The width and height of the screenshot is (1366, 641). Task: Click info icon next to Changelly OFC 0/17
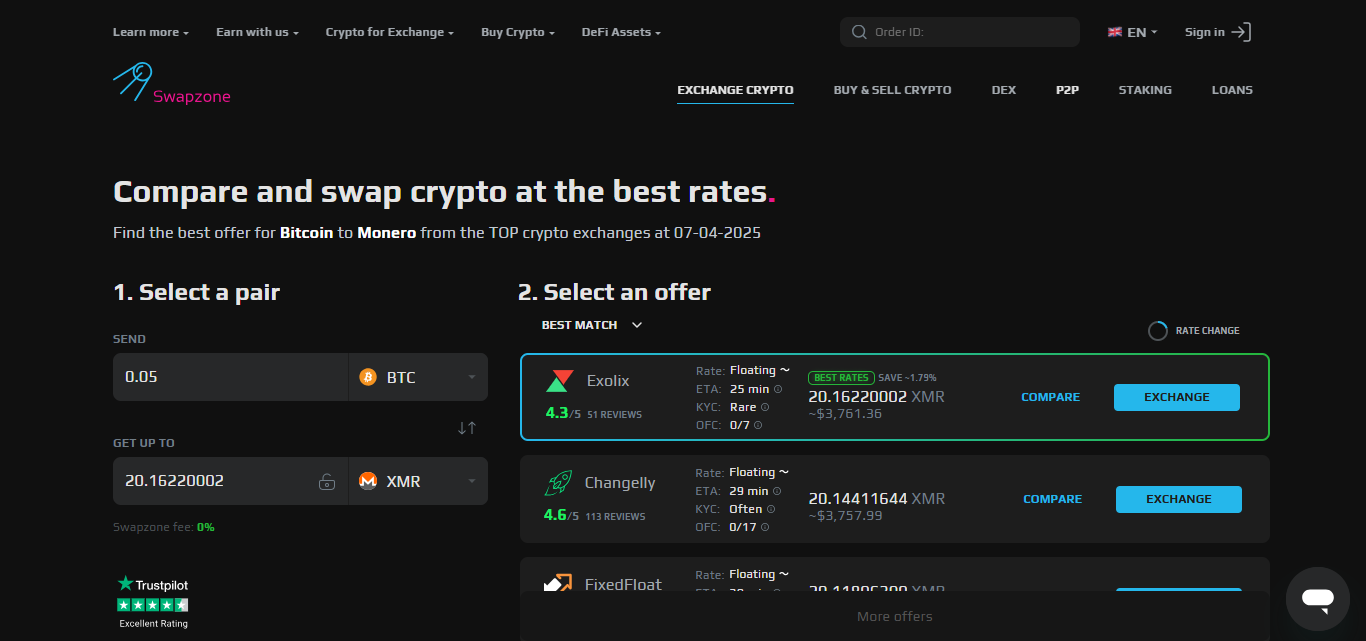(764, 527)
